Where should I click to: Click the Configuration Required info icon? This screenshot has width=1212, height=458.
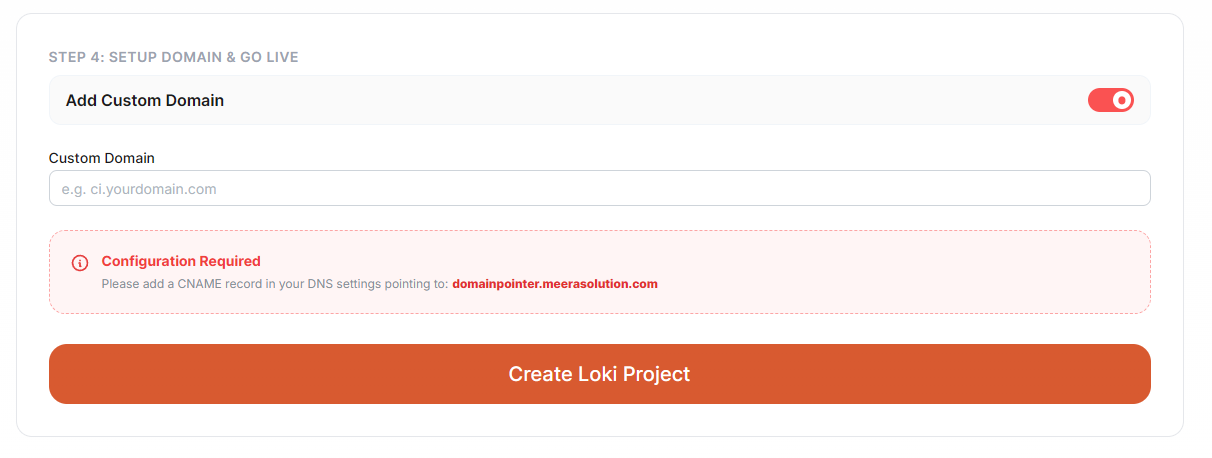[x=80, y=263]
